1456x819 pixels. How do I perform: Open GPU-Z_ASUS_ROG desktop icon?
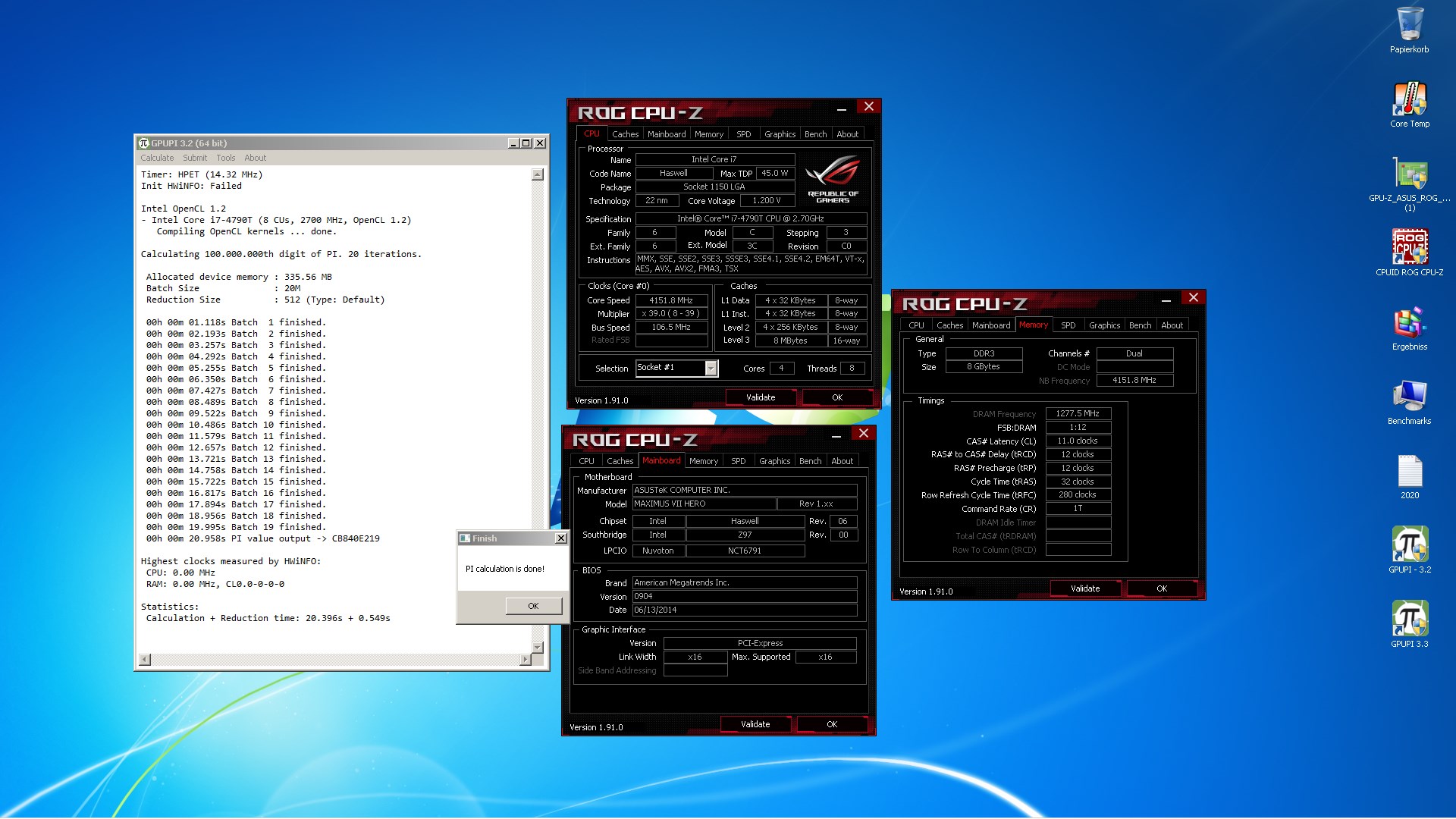tap(1409, 183)
